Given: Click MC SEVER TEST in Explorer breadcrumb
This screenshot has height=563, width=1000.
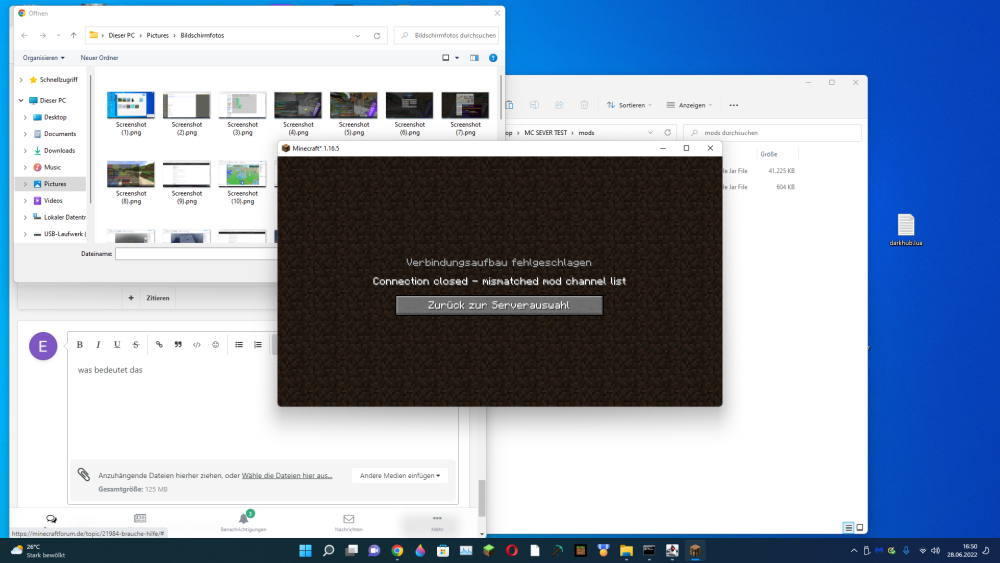Looking at the screenshot, I should pos(545,133).
